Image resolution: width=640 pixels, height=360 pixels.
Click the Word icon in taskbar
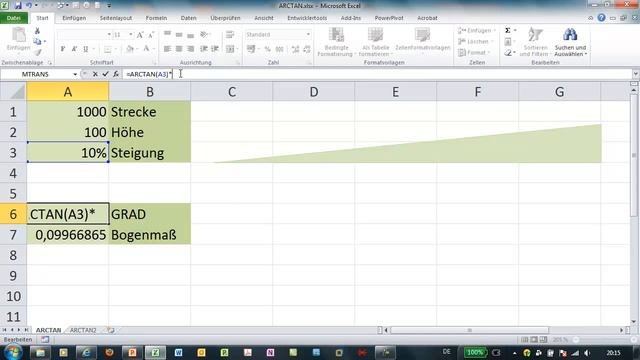178,353
